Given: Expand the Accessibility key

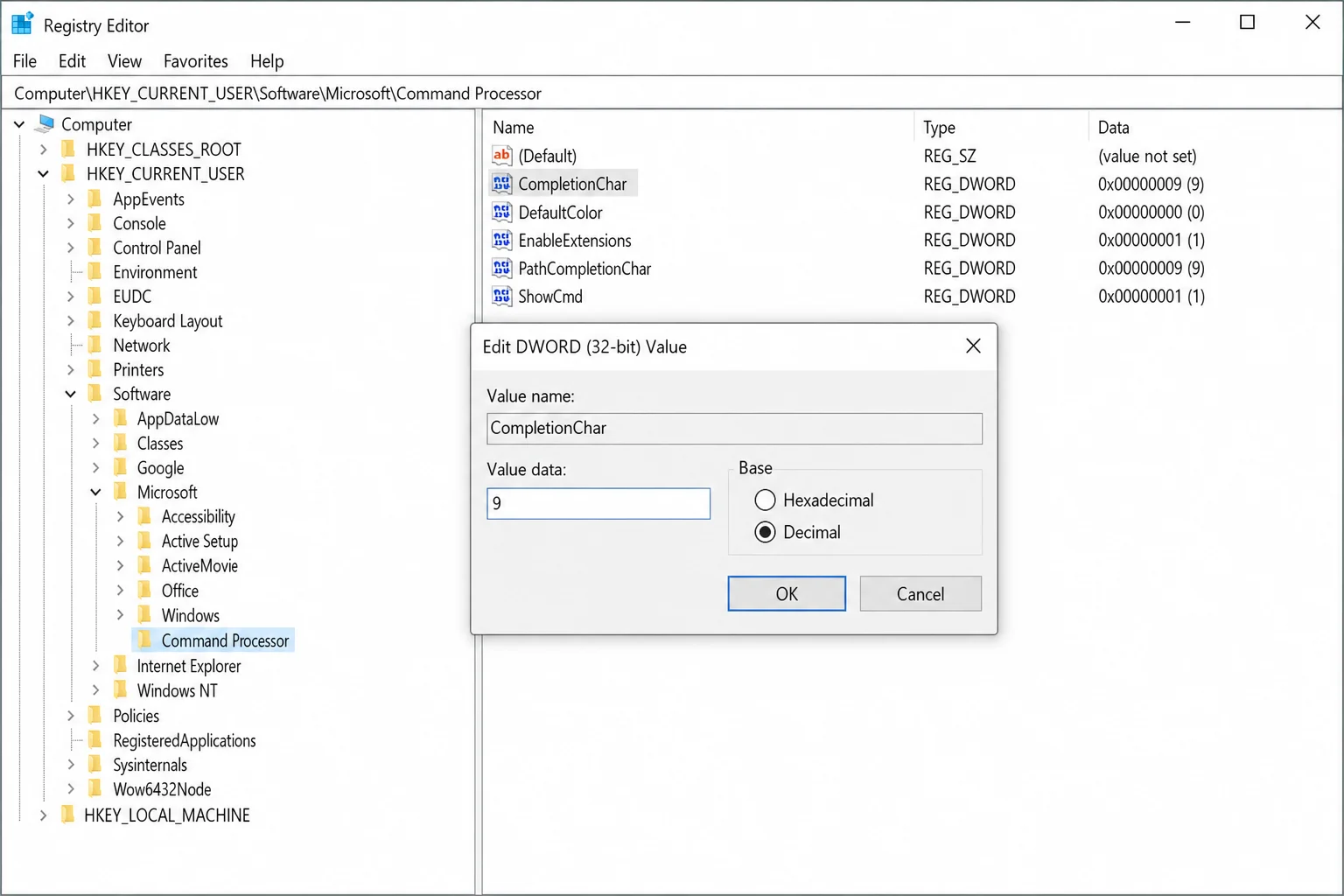Looking at the screenshot, I should coord(121,517).
